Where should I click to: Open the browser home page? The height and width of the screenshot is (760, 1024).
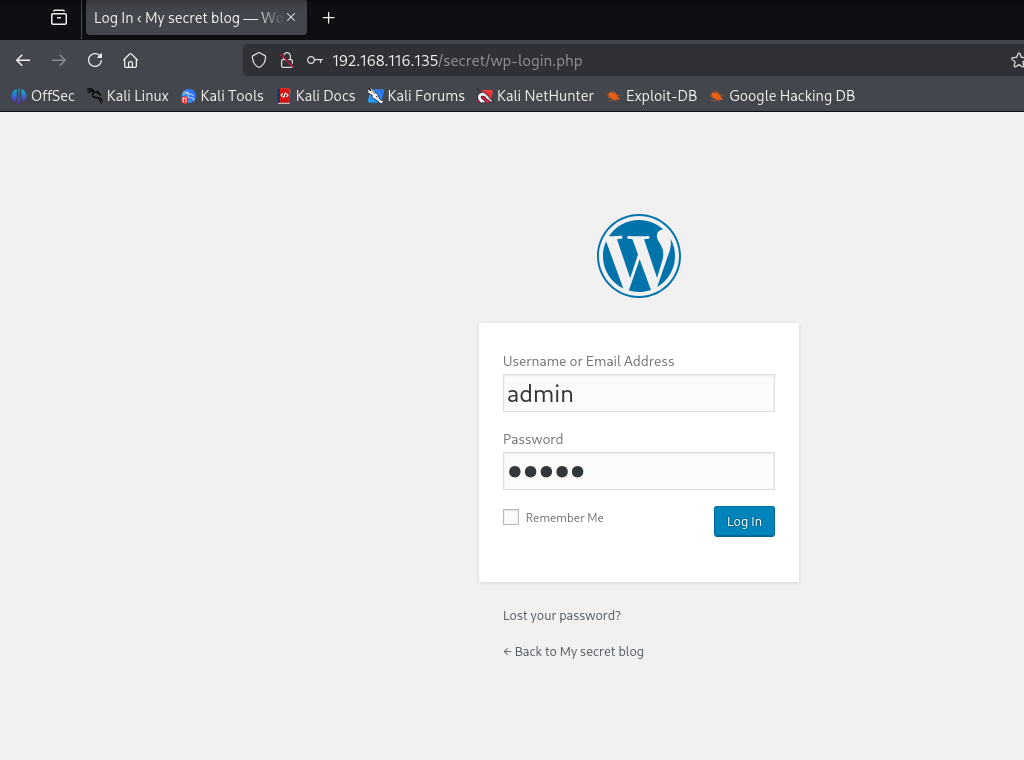click(x=131, y=61)
